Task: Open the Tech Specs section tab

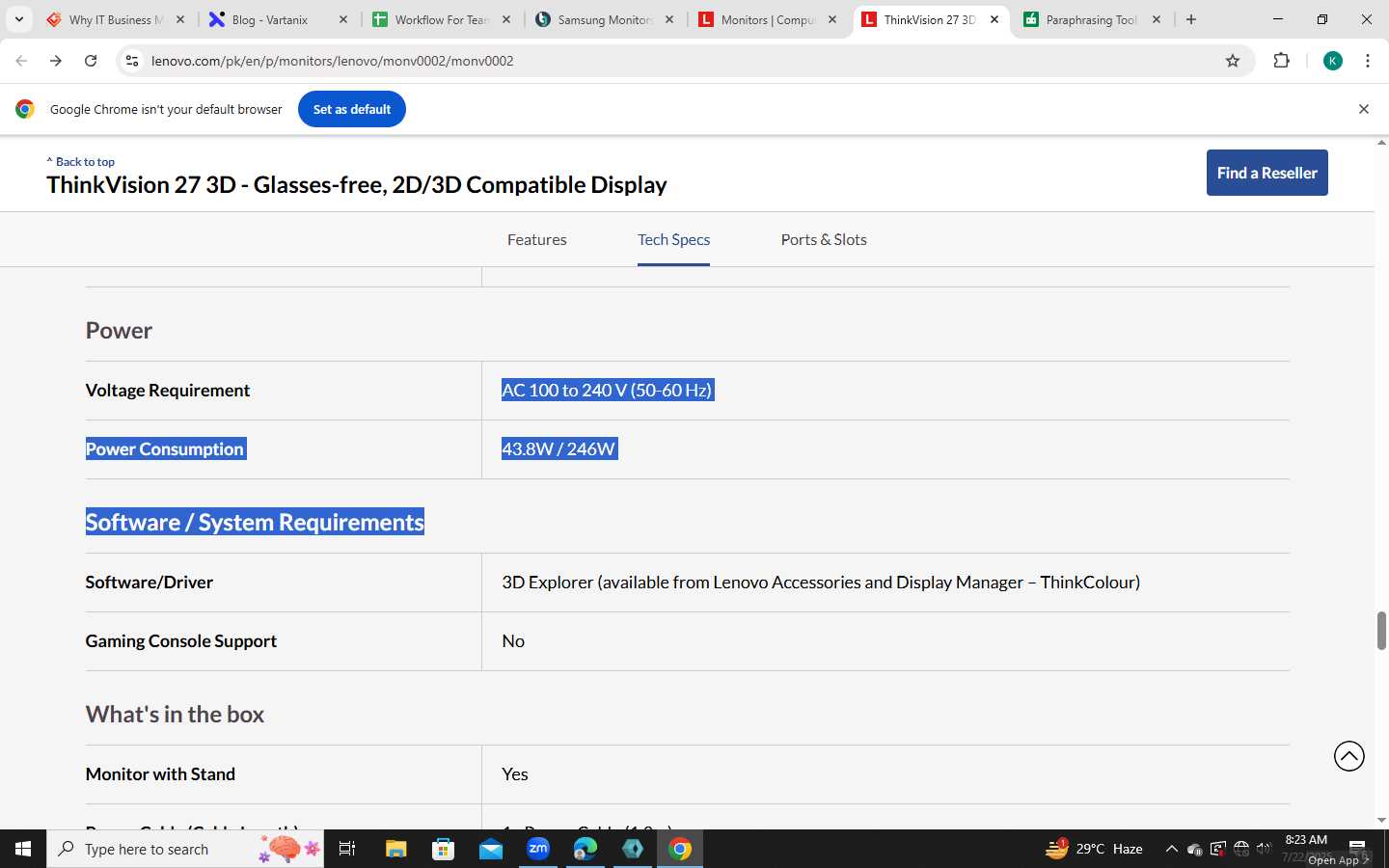Action: click(x=673, y=239)
